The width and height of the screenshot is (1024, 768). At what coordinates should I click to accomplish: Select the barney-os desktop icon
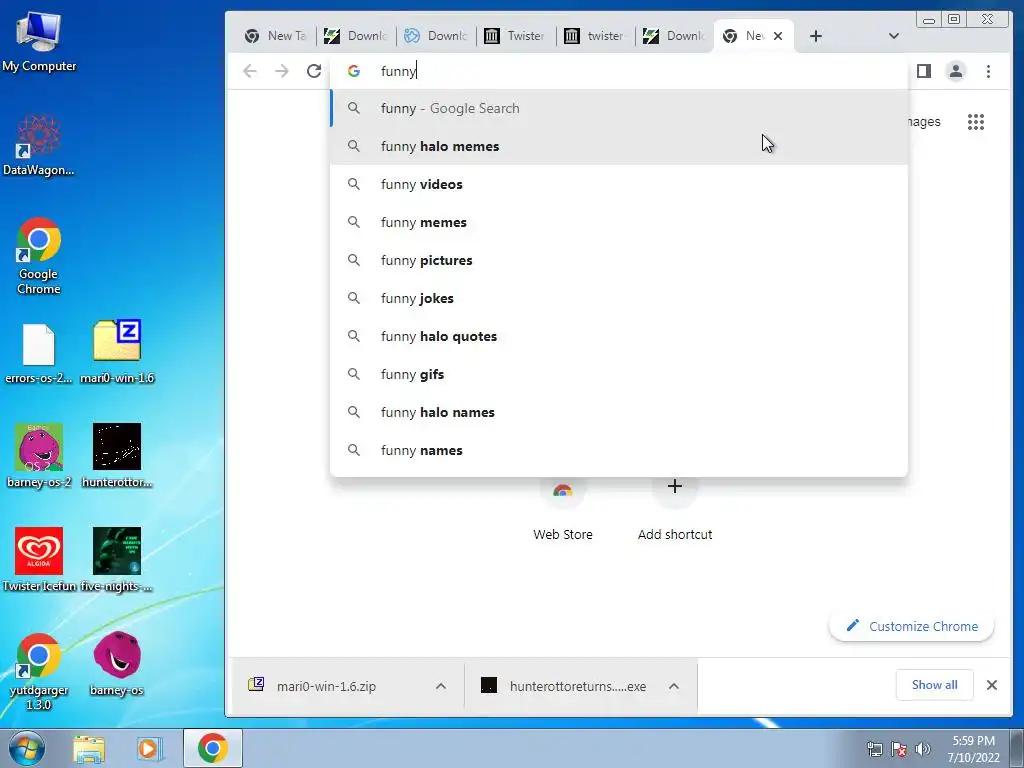pos(117,664)
